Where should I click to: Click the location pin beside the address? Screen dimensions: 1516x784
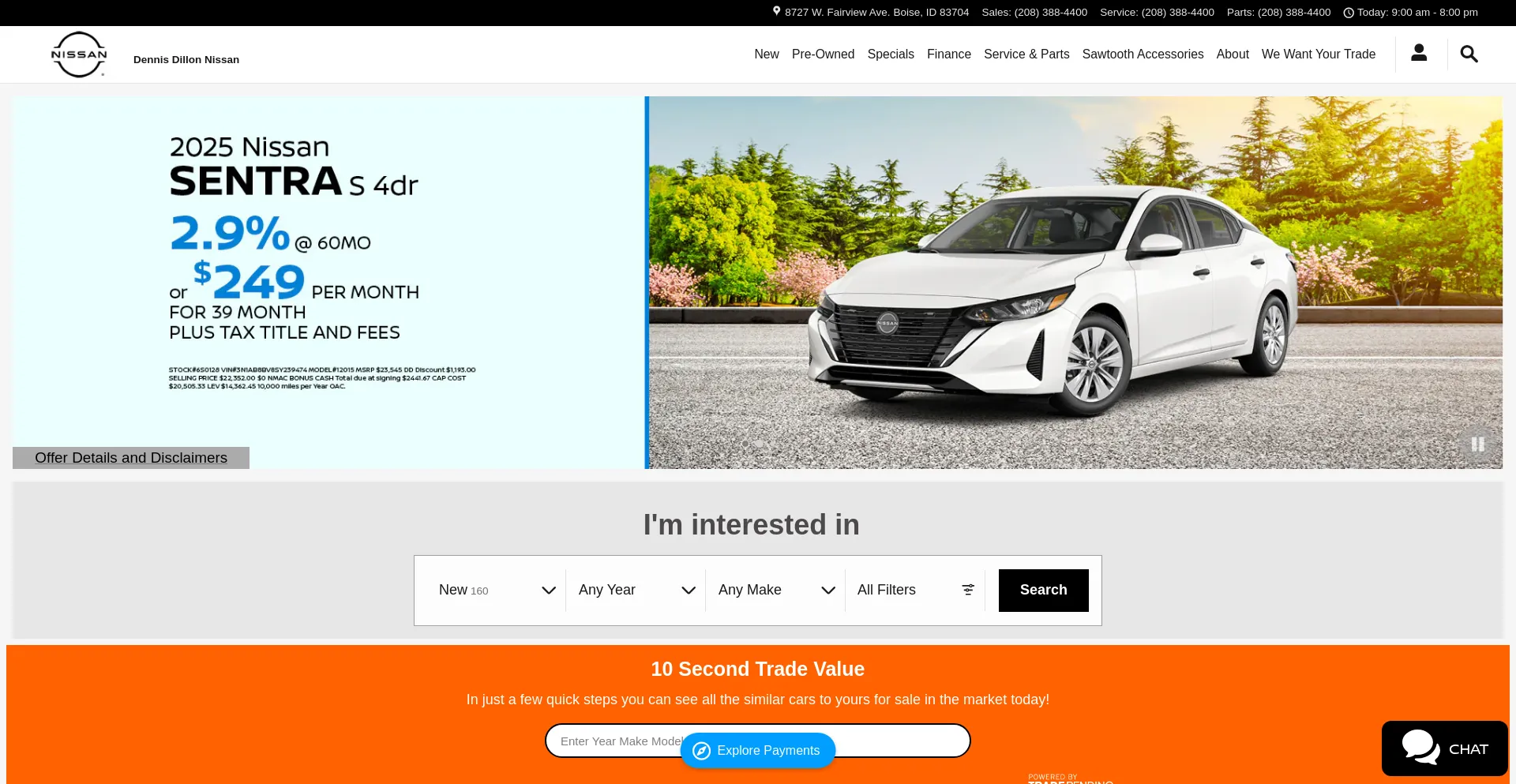tap(775, 11)
